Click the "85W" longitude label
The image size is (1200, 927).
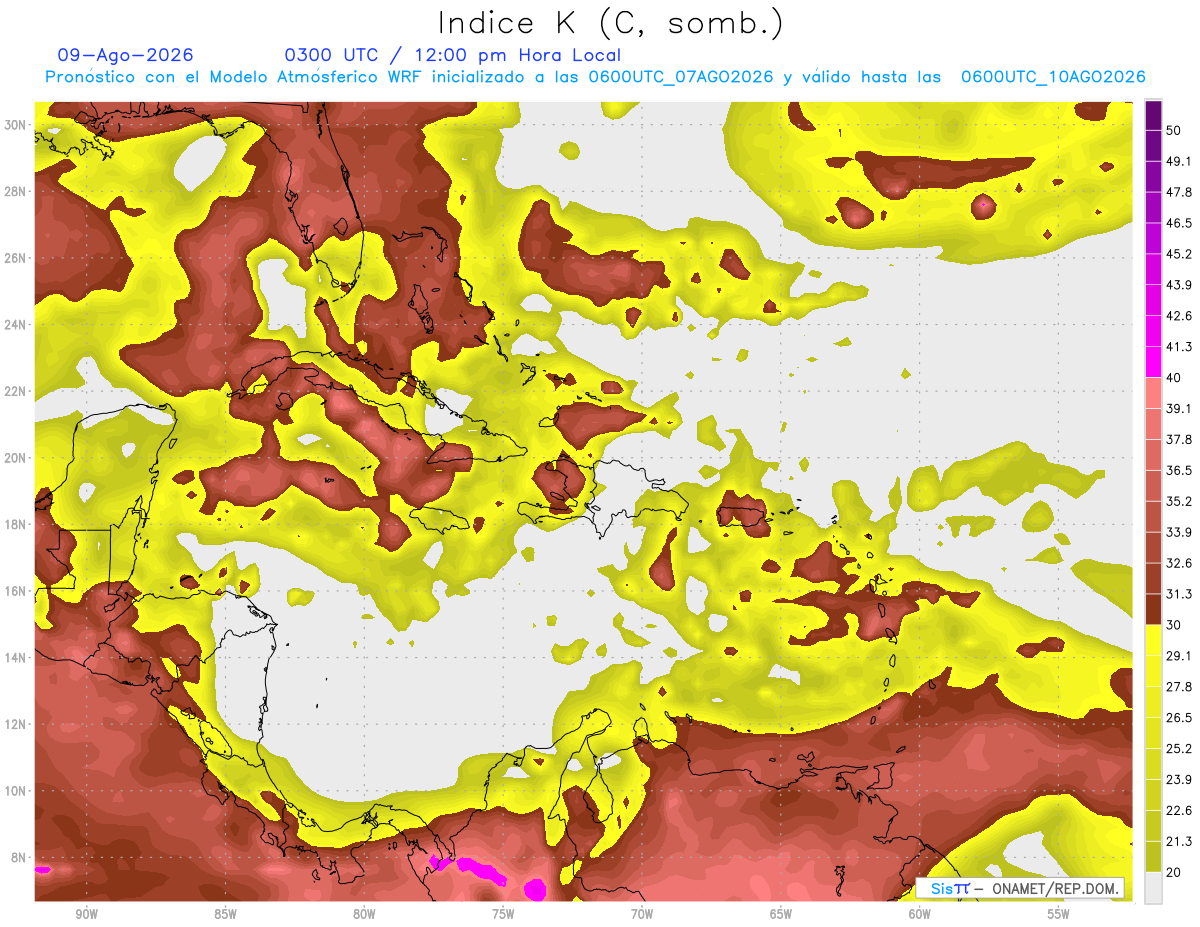225,914
